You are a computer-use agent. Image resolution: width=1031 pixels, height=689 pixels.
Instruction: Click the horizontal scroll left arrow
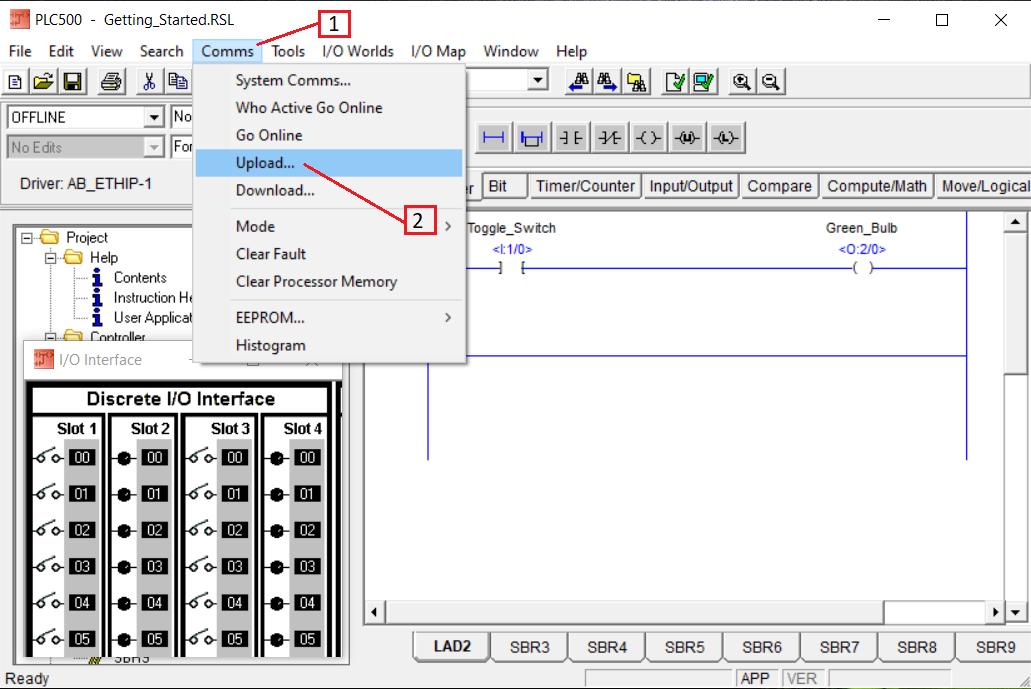[x=374, y=612]
